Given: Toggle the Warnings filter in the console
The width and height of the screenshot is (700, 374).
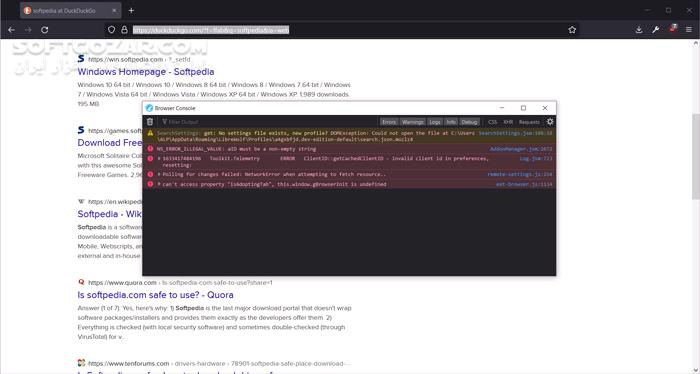Looking at the screenshot, I should pyautogui.click(x=412, y=122).
